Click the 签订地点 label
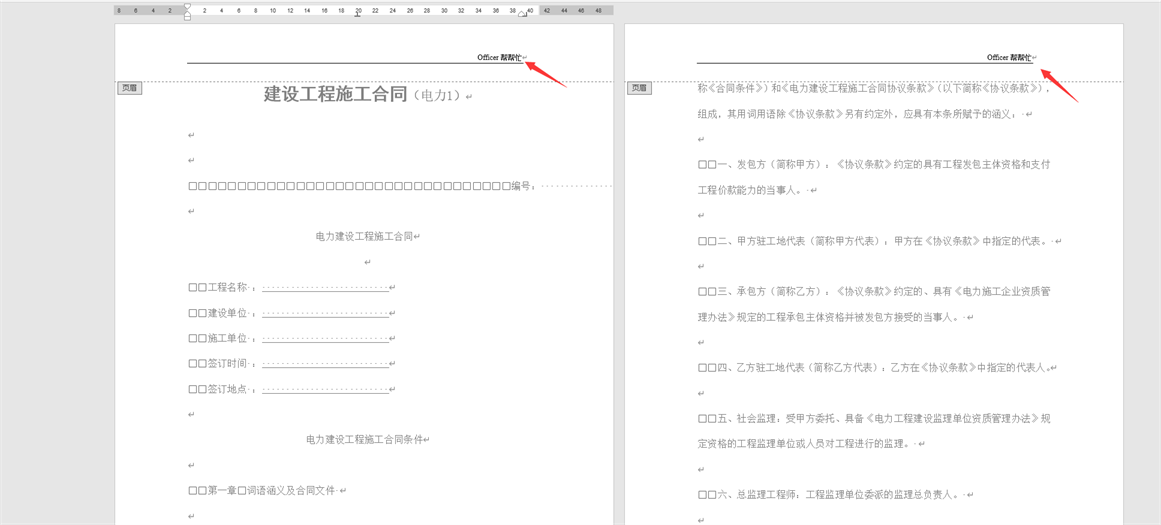Viewport: 1161px width, 525px height. point(227,389)
